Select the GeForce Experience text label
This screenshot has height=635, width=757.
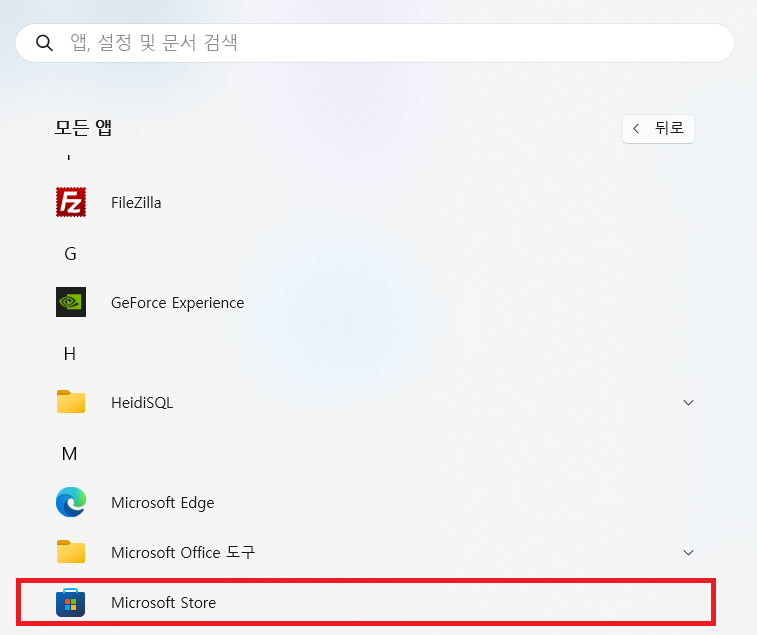[x=178, y=303]
